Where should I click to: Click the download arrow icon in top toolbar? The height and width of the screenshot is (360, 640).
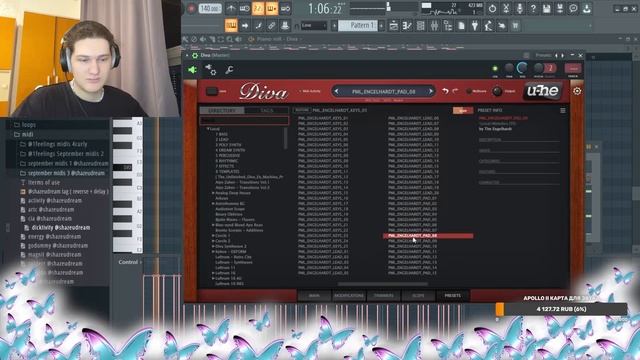pyautogui.click(x=587, y=8)
